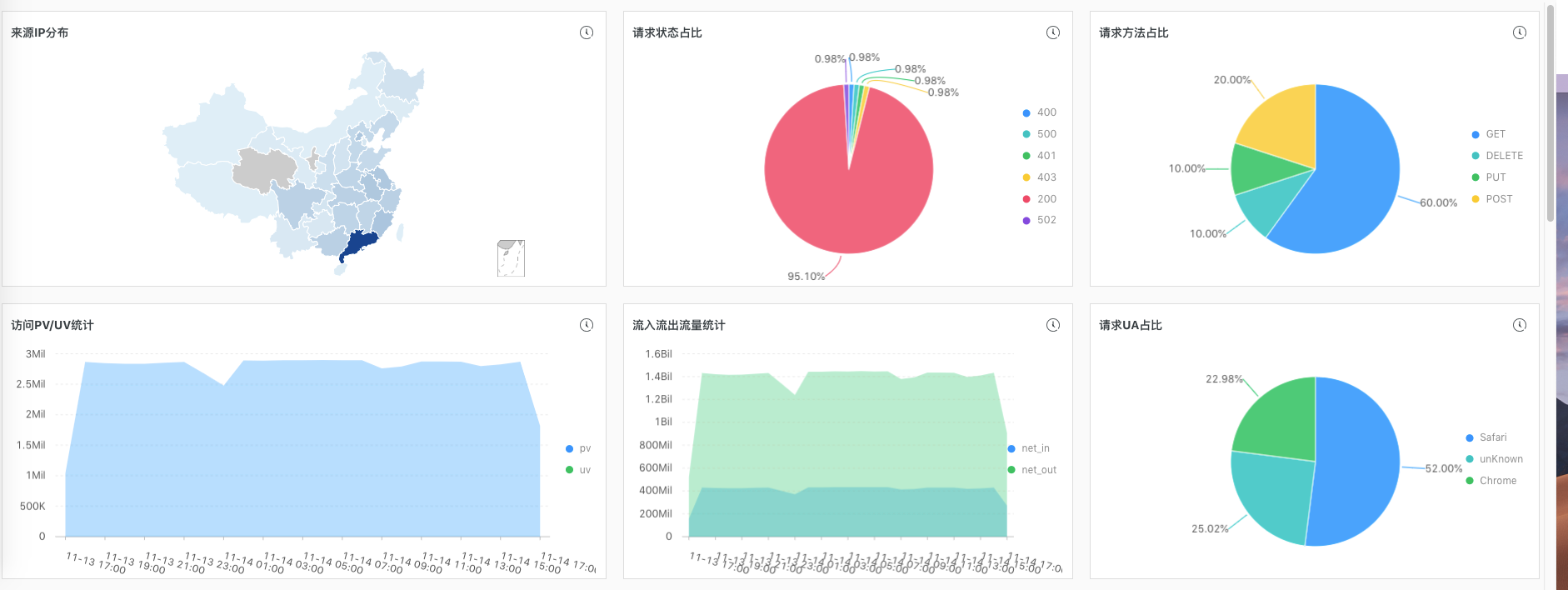The image size is (1568, 590).
Task: Click the dark blue Guangdong province on map
Action: click(360, 243)
